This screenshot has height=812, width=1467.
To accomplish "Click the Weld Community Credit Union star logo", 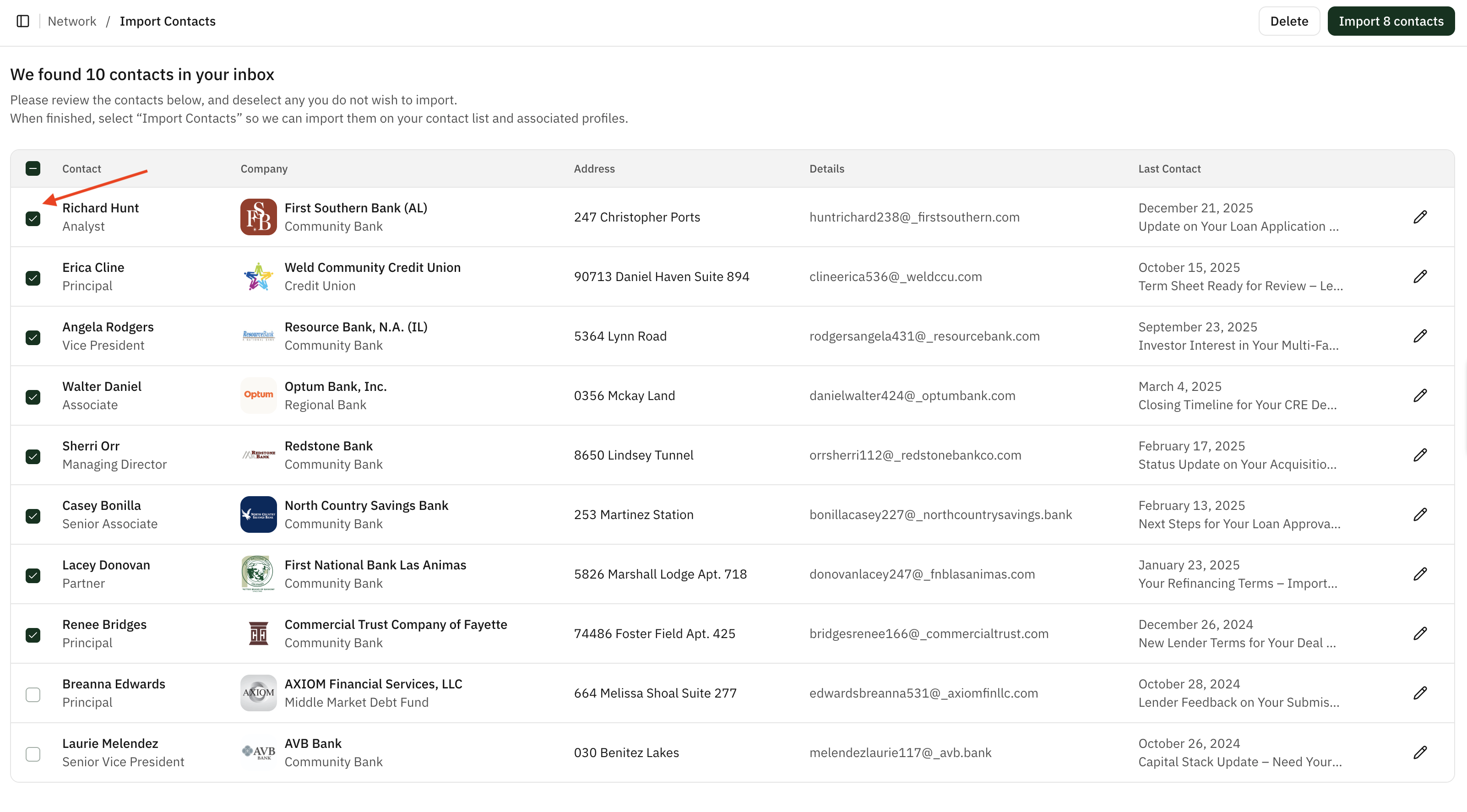I will tap(258, 277).
